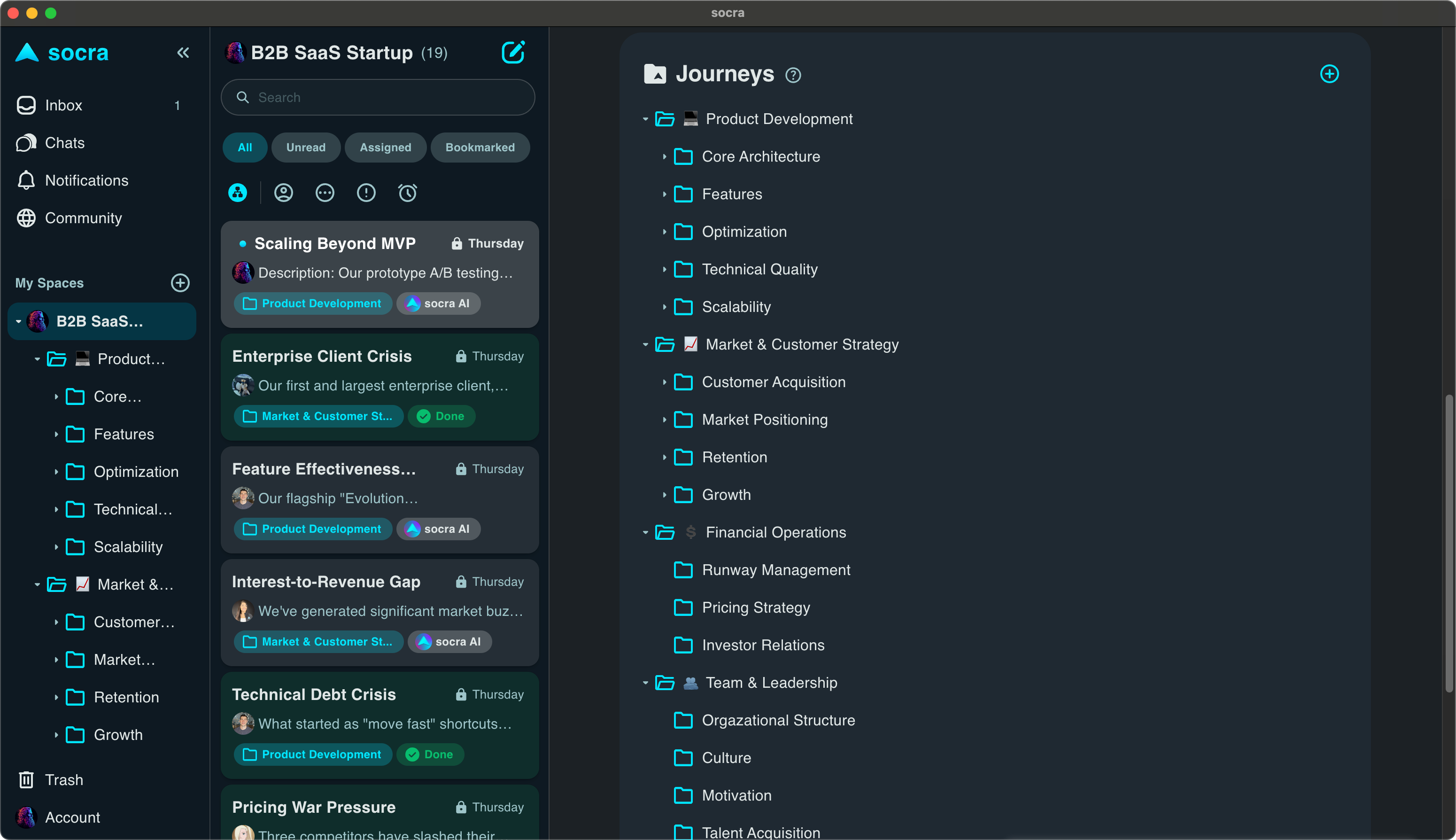Screen dimensions: 1456x840
Task: Click the chat search field
Action: tap(378, 98)
